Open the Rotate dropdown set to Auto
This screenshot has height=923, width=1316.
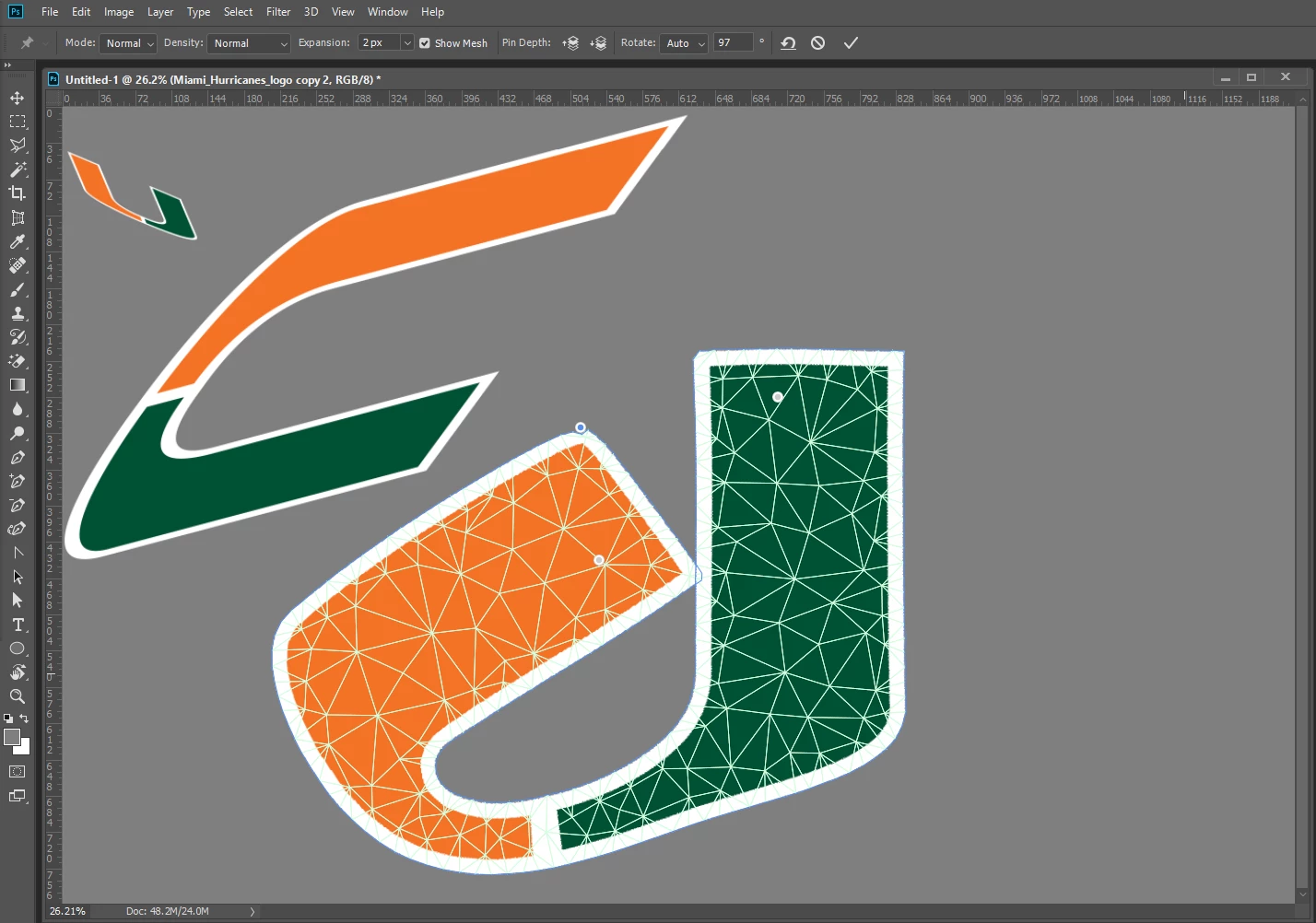(x=685, y=43)
